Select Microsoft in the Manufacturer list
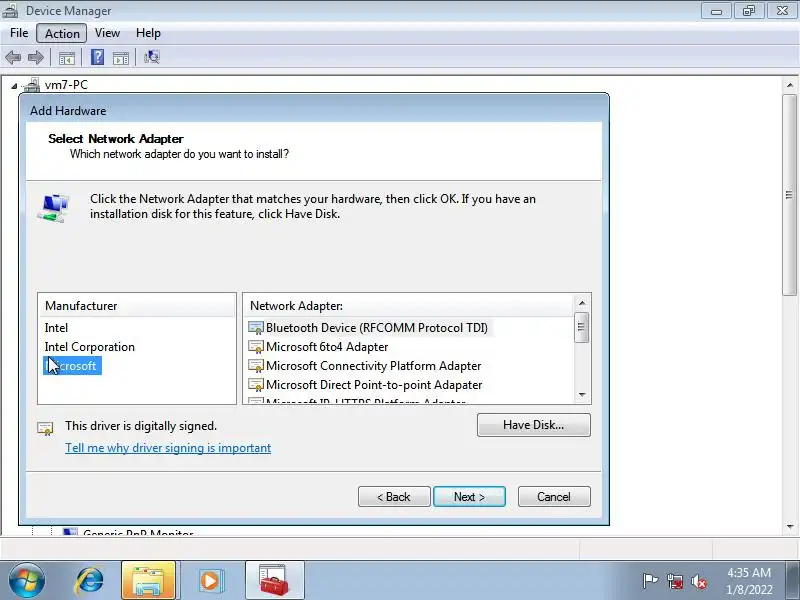This screenshot has width=800, height=600. [72, 366]
